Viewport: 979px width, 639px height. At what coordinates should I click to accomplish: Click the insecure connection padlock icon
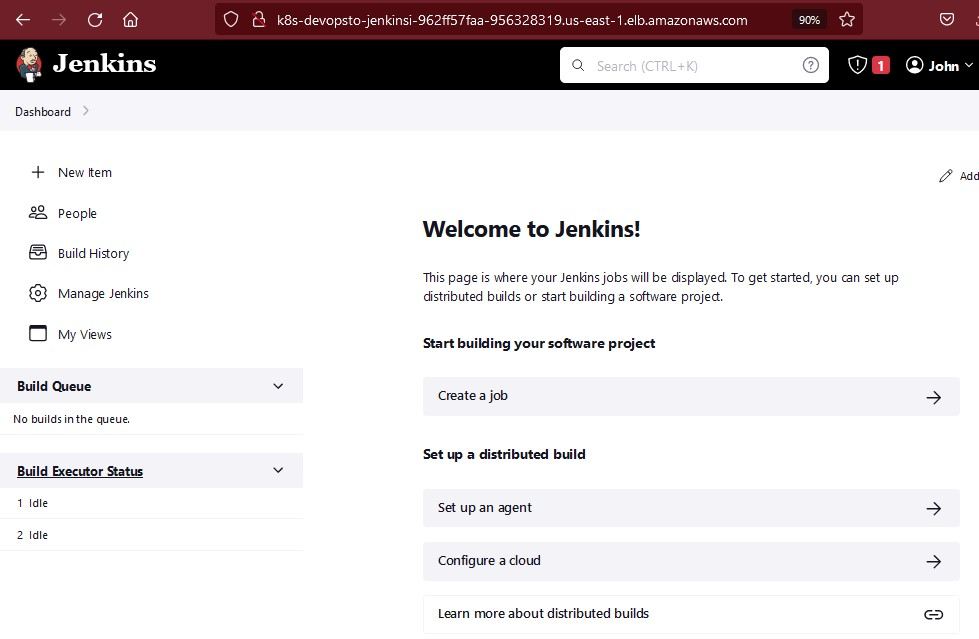[258, 19]
